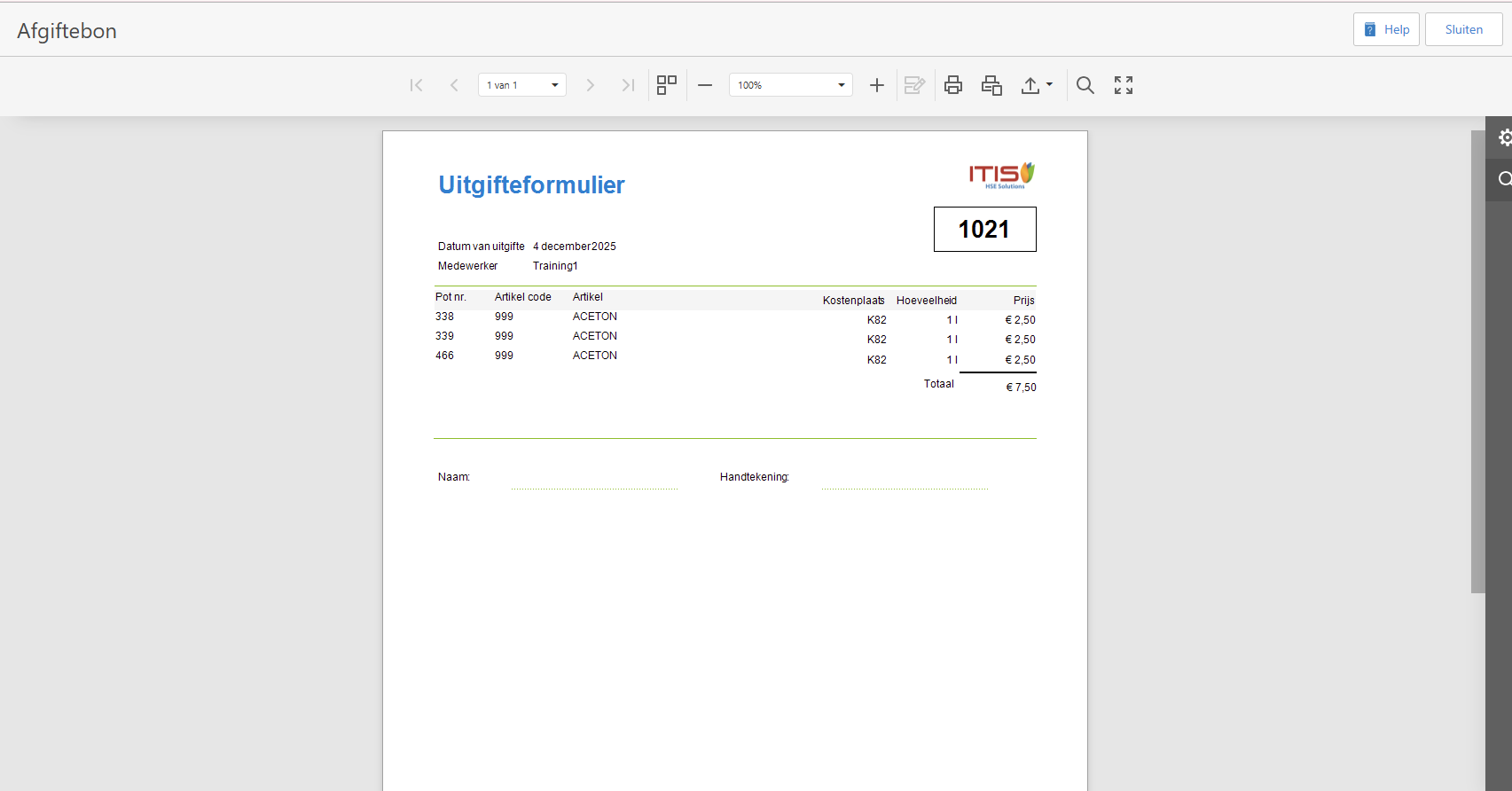
Task: Click the edit fields toolbar icon
Action: (914, 85)
